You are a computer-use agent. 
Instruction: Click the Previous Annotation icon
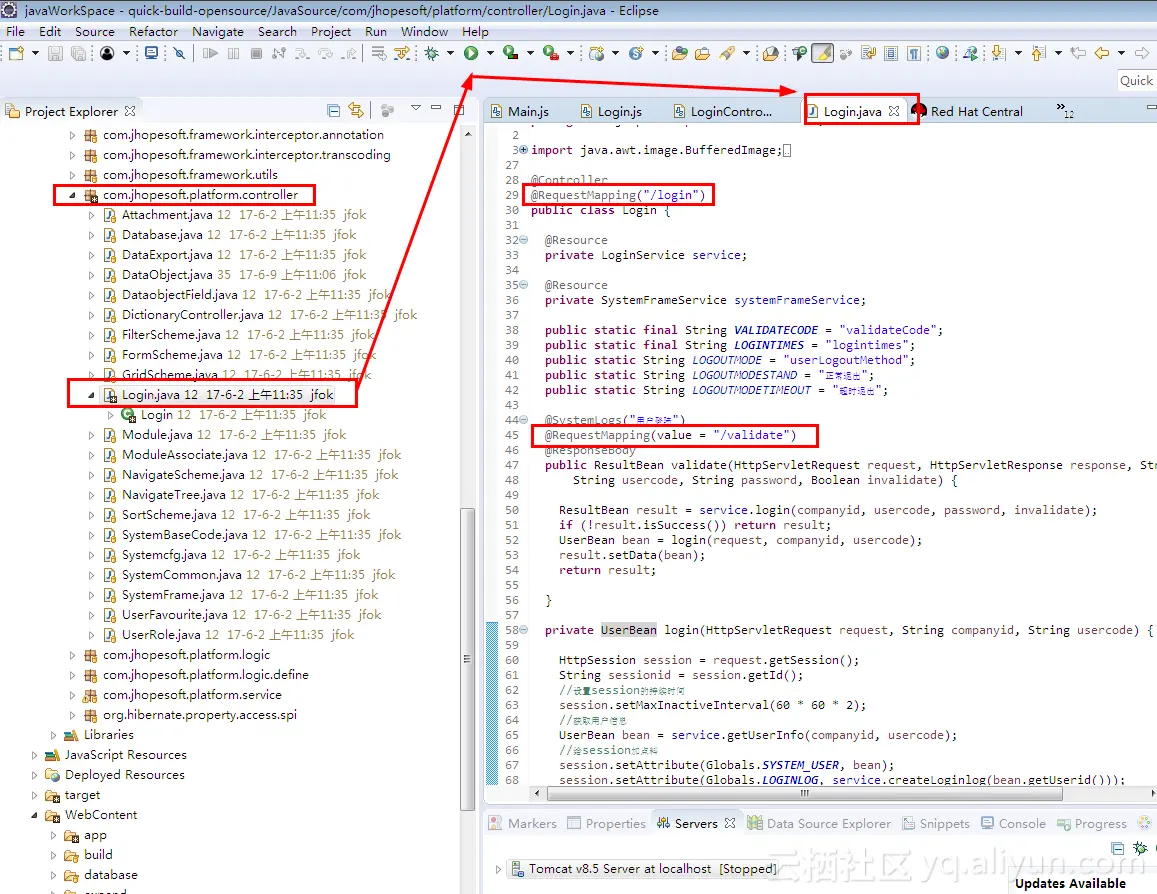[1038, 53]
